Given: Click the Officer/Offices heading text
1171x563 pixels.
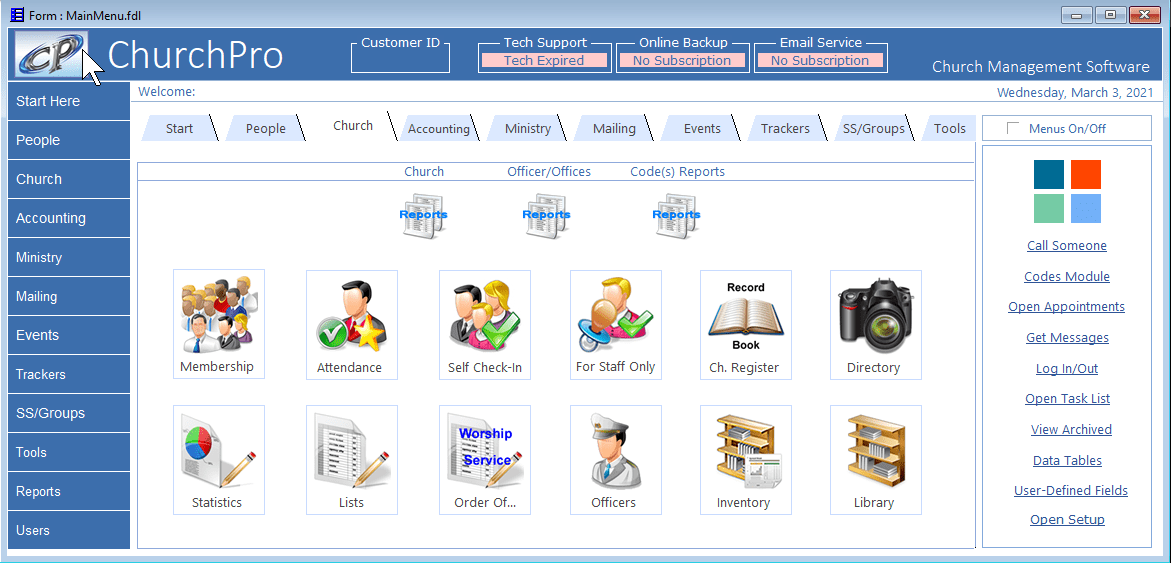Looking at the screenshot, I should click(x=549, y=172).
